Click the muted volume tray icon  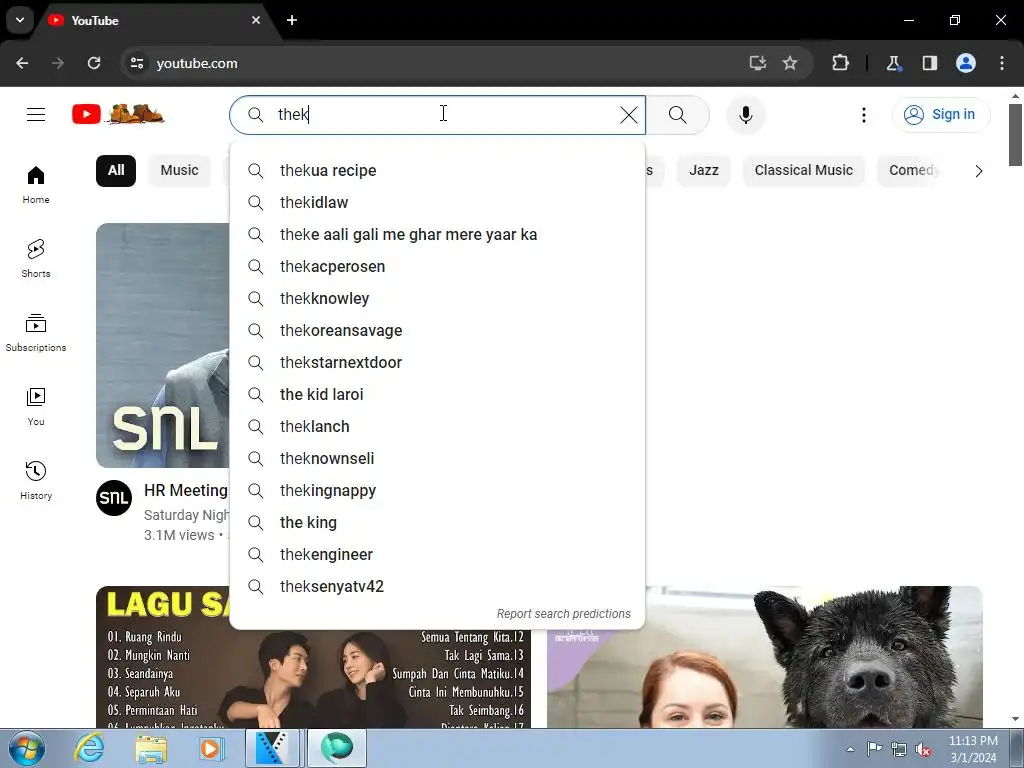pos(923,749)
